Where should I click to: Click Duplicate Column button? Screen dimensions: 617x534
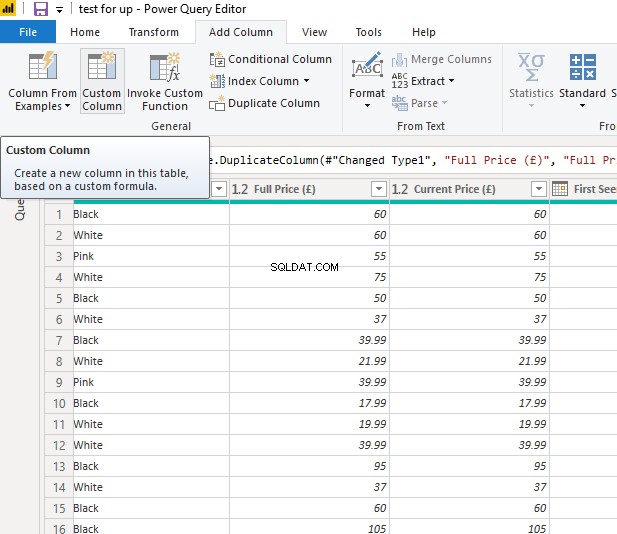264,103
